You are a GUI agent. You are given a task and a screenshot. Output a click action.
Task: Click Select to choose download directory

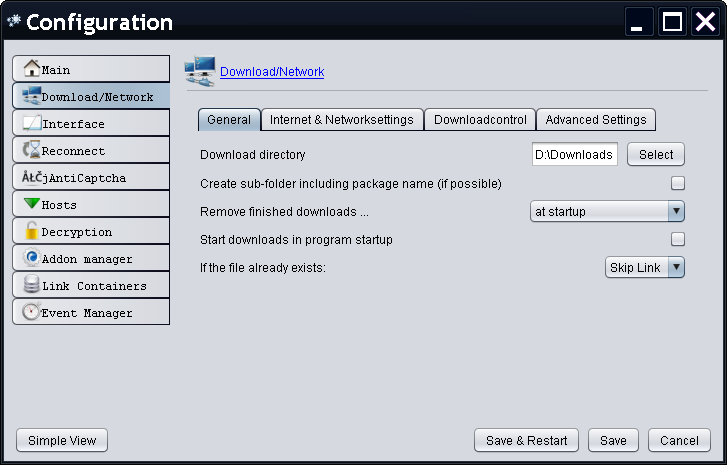coord(656,155)
